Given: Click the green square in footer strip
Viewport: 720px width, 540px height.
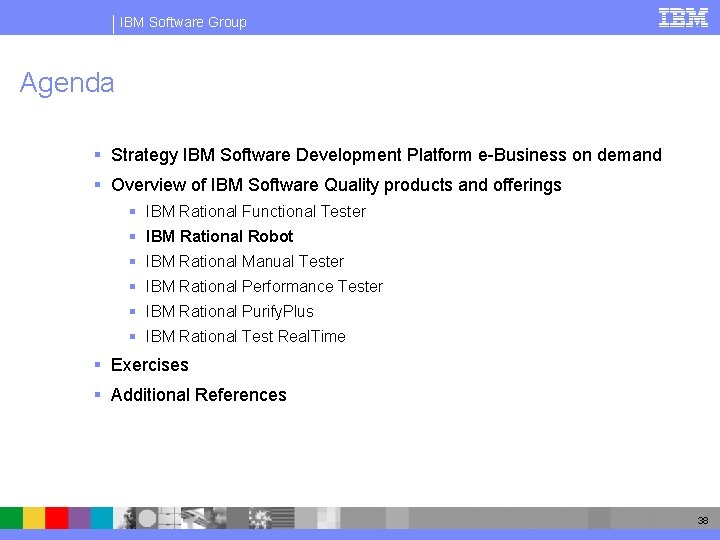Looking at the screenshot, I should (11, 518).
